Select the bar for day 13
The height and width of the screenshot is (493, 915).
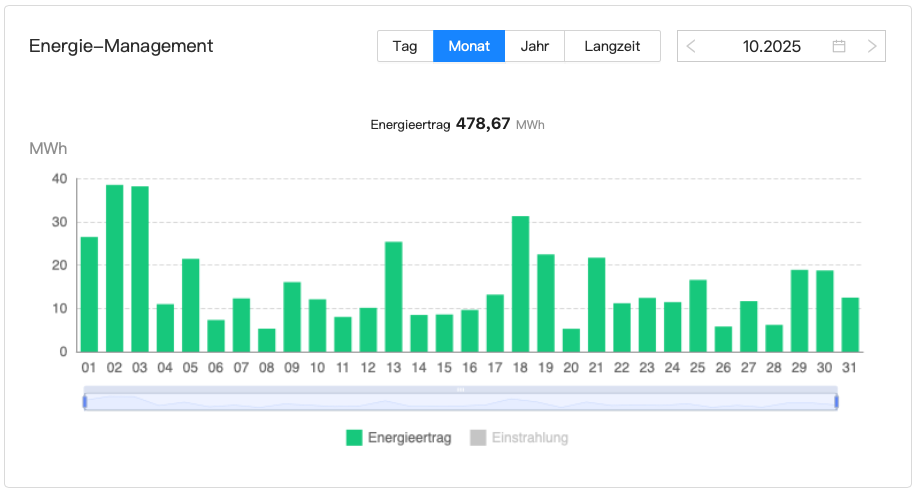393,297
